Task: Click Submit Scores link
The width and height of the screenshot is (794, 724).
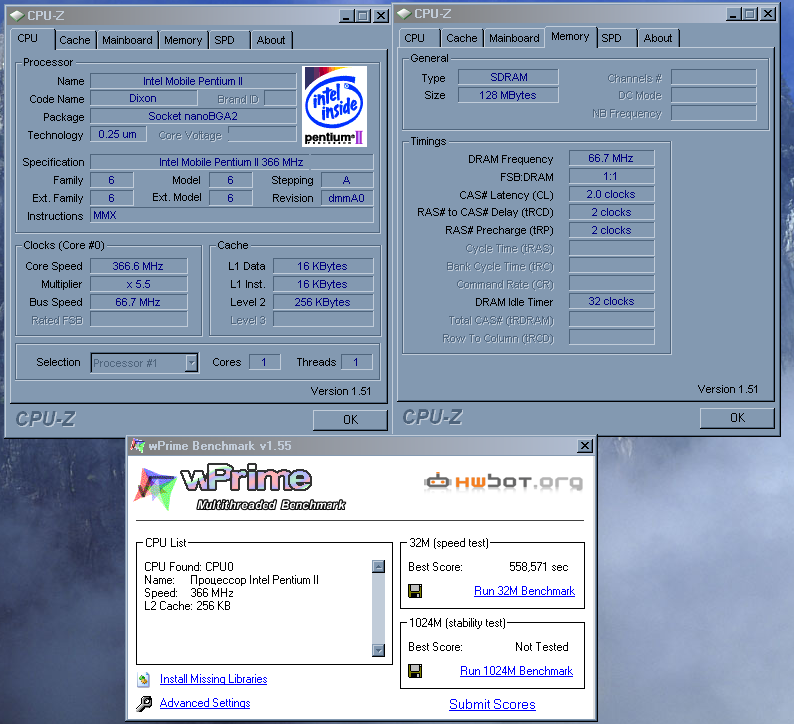Action: (x=492, y=704)
